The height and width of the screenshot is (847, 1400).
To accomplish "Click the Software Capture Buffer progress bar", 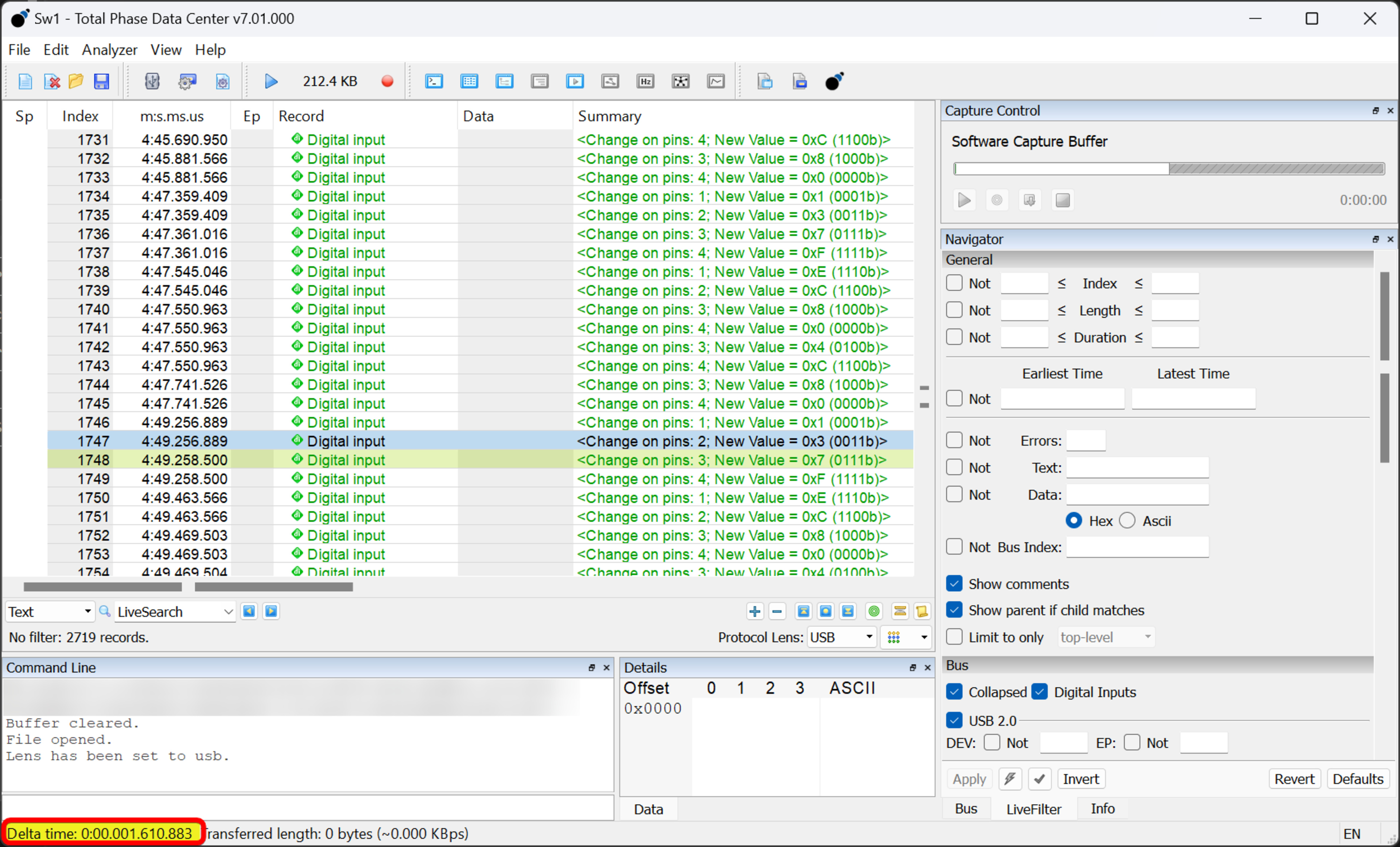I will point(1168,169).
